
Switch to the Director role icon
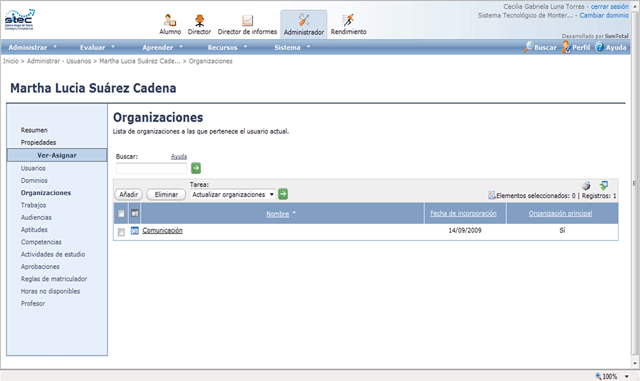199,20
